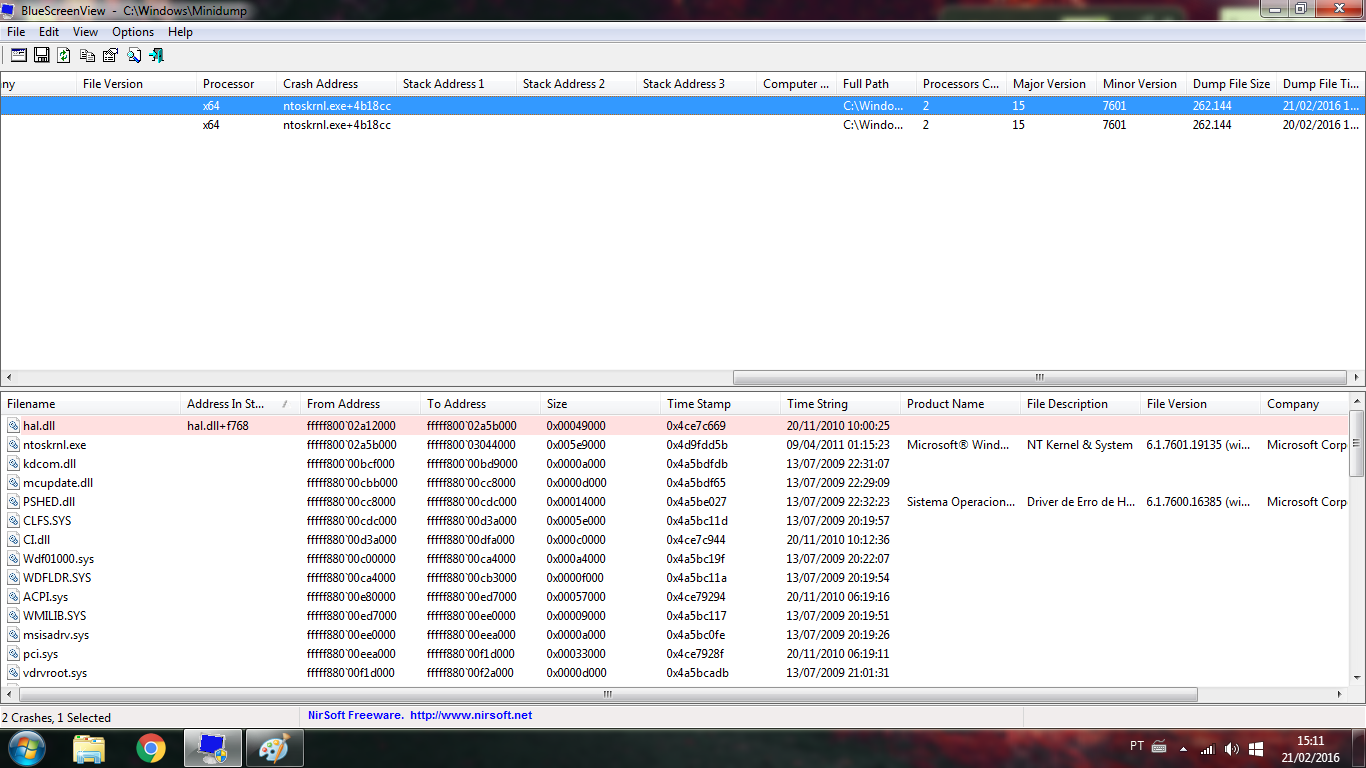Click the Refresh toolbar icon

click(x=64, y=55)
